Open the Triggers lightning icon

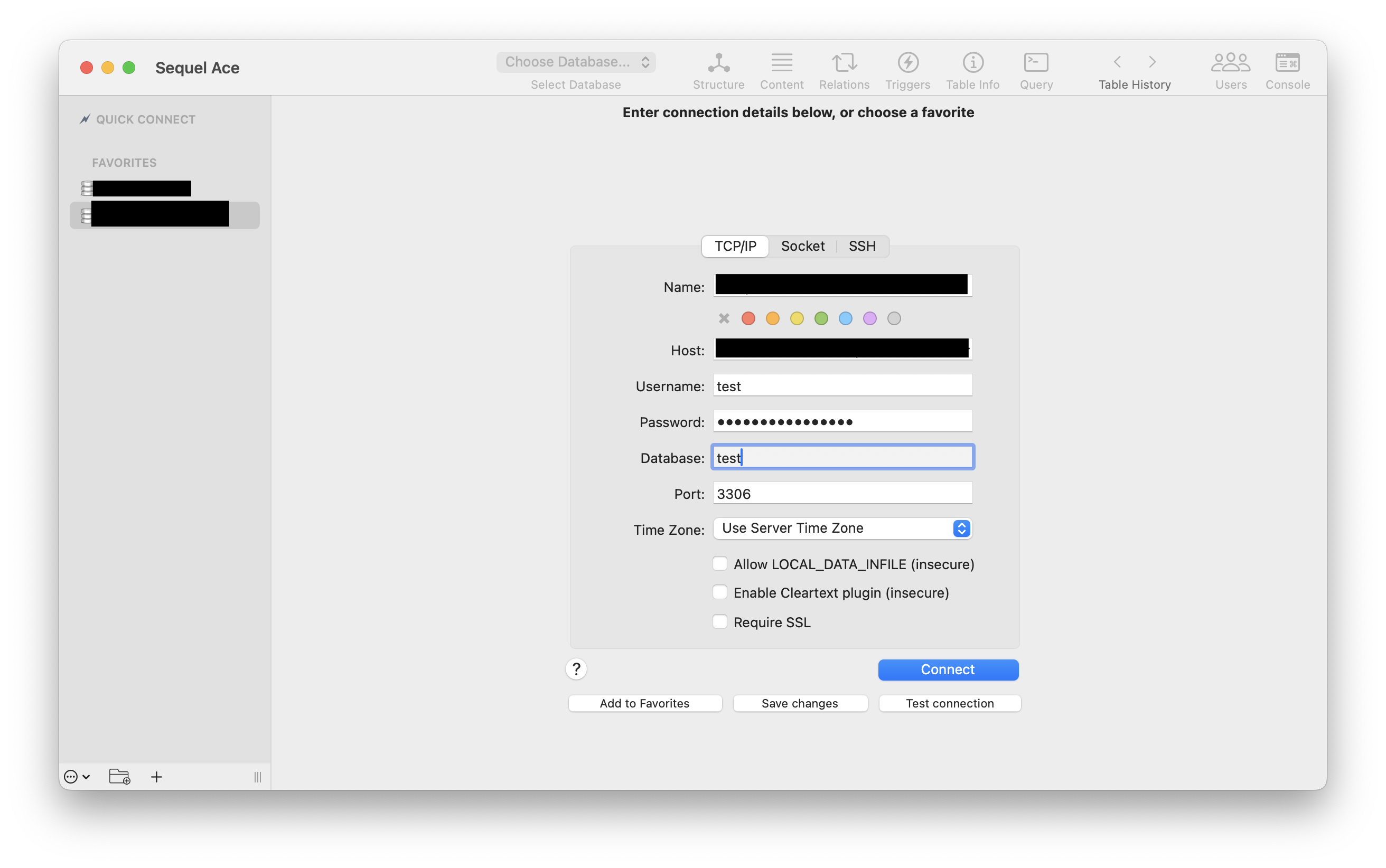click(908, 63)
